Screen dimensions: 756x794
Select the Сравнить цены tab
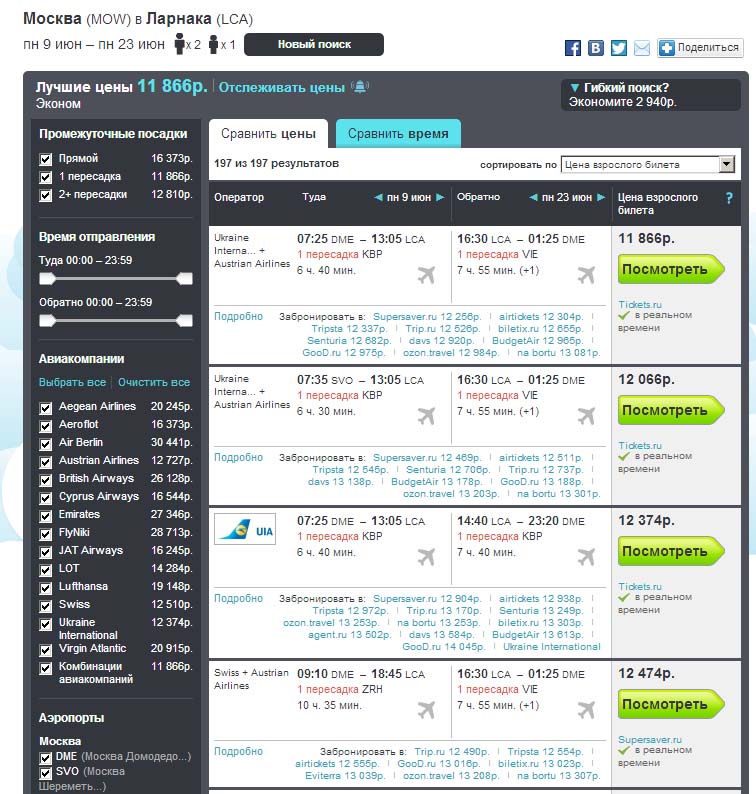(267, 134)
